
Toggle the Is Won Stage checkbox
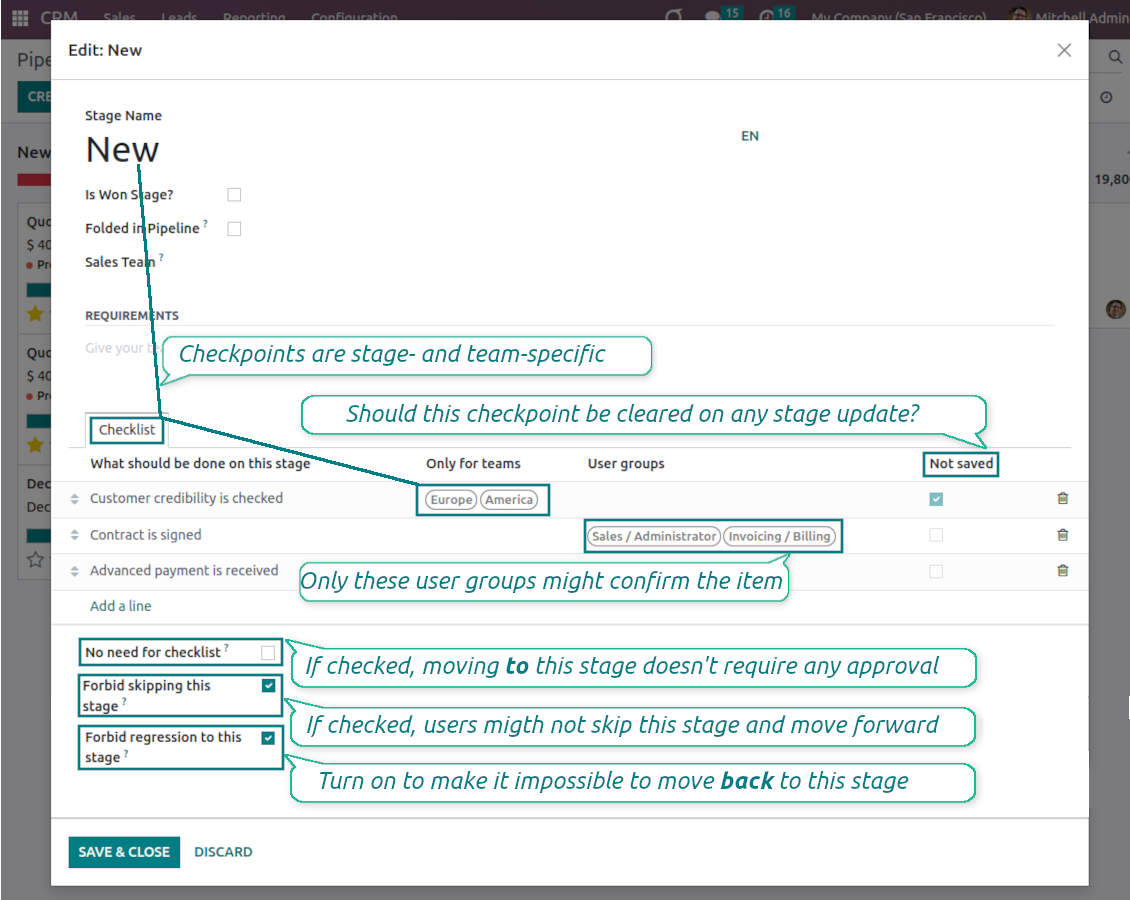point(234,195)
